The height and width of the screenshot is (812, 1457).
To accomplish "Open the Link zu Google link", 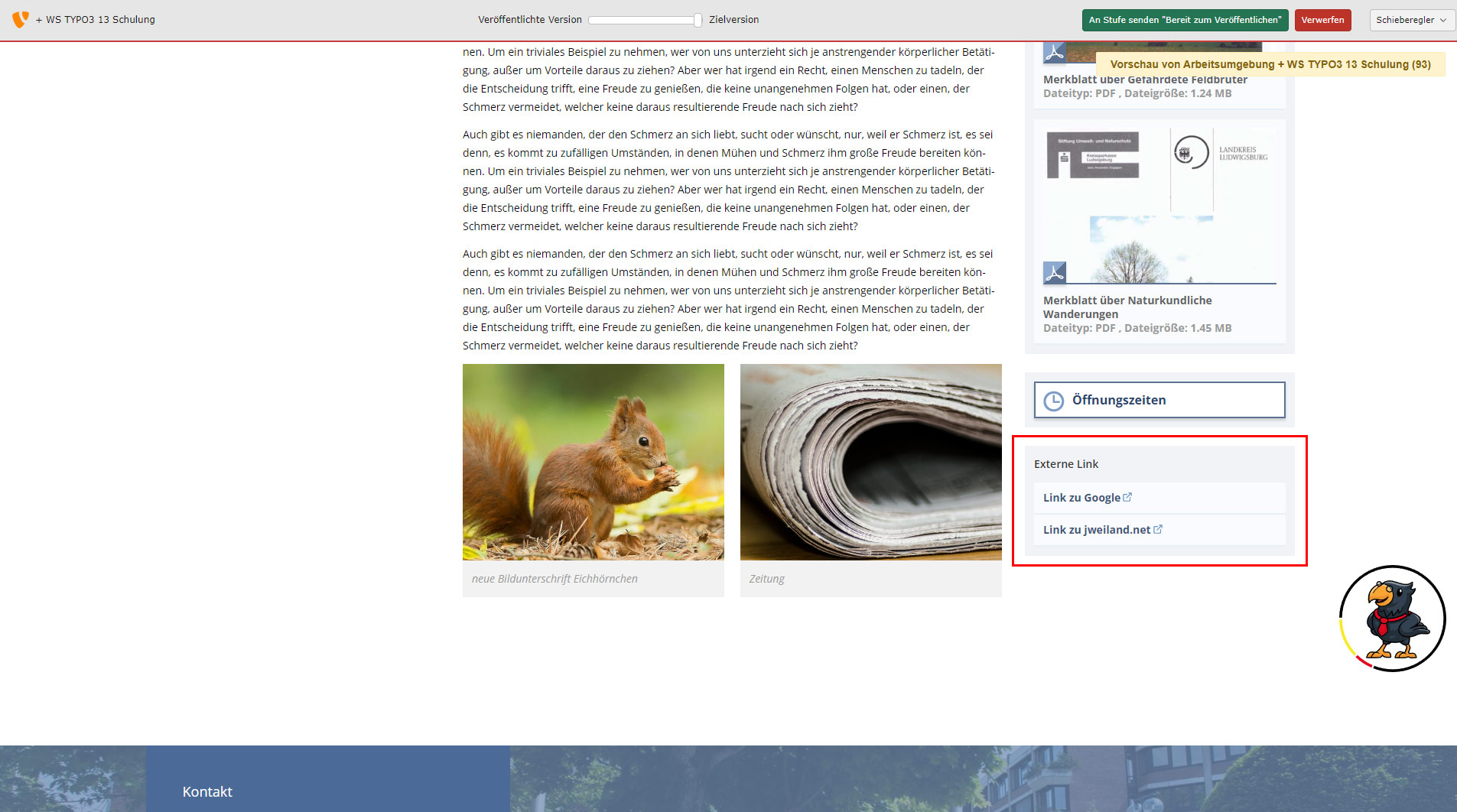I will tap(1081, 498).
